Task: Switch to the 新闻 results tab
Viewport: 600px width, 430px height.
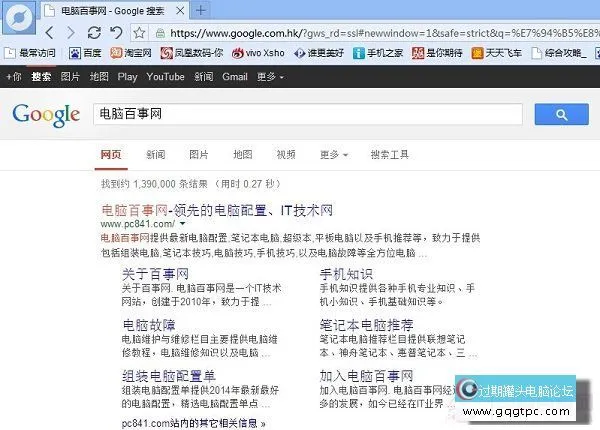Action: [156, 155]
